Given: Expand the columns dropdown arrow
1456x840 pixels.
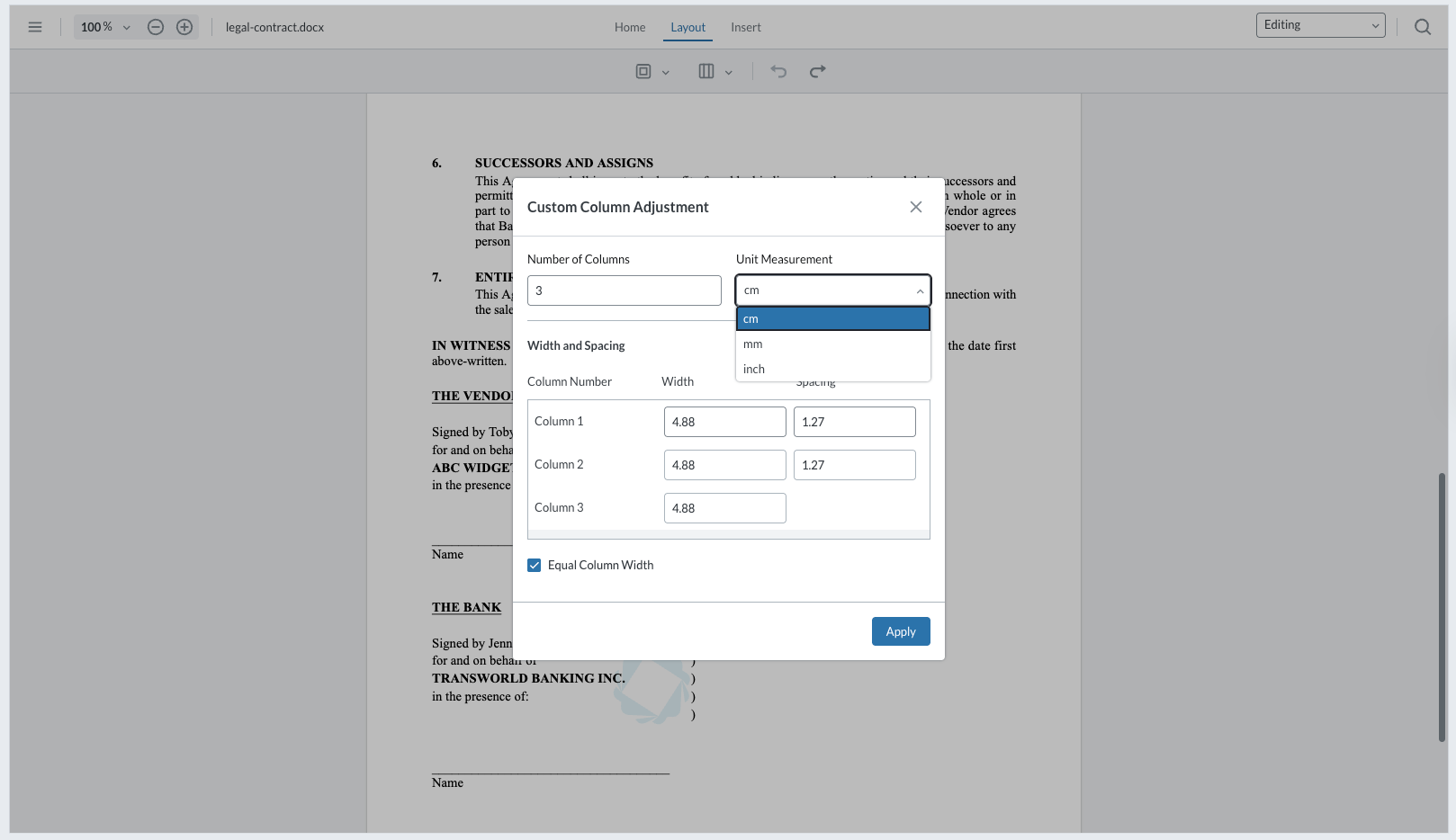Looking at the screenshot, I should pos(729,72).
